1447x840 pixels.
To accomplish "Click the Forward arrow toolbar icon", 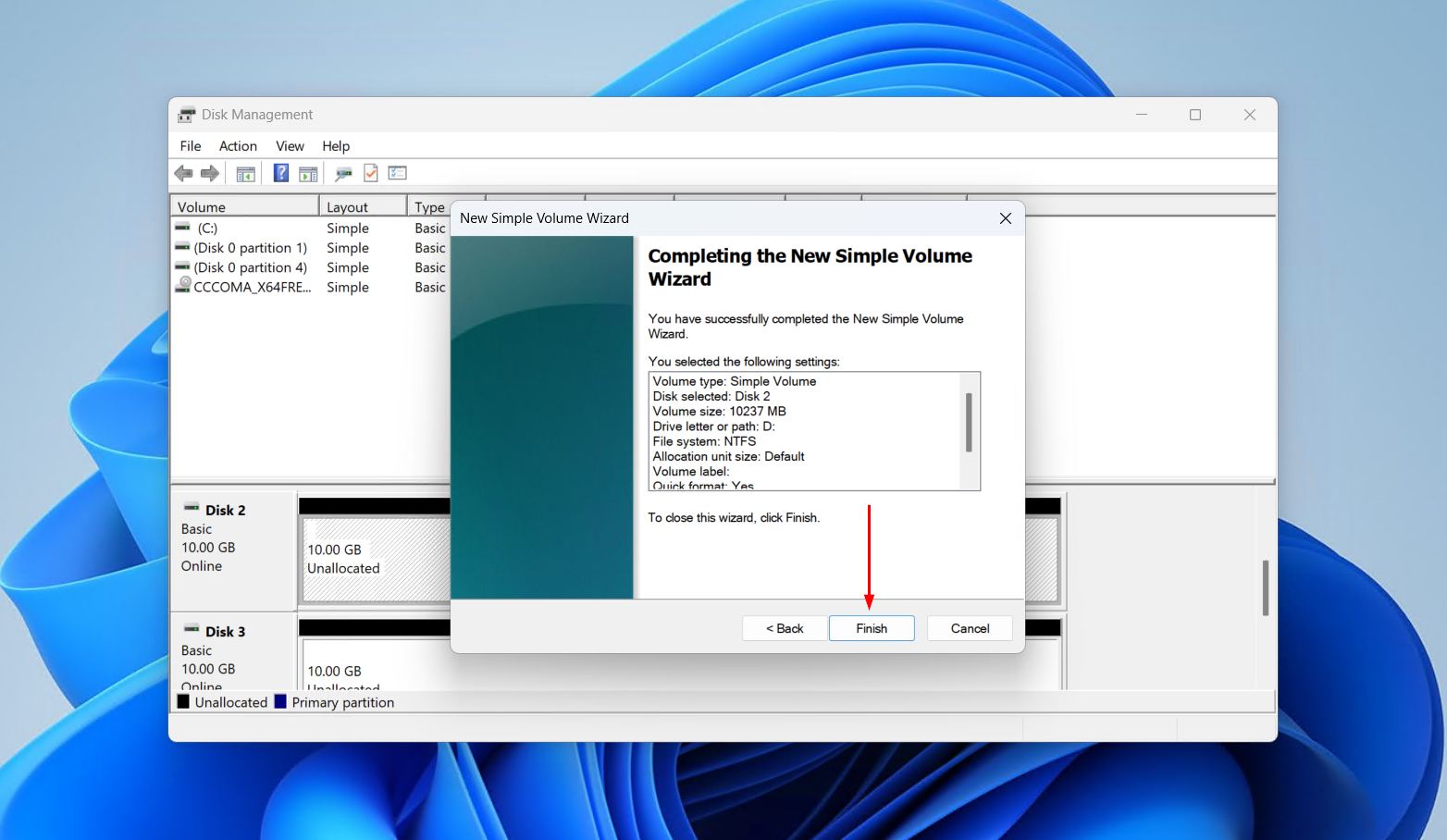I will click(x=210, y=173).
